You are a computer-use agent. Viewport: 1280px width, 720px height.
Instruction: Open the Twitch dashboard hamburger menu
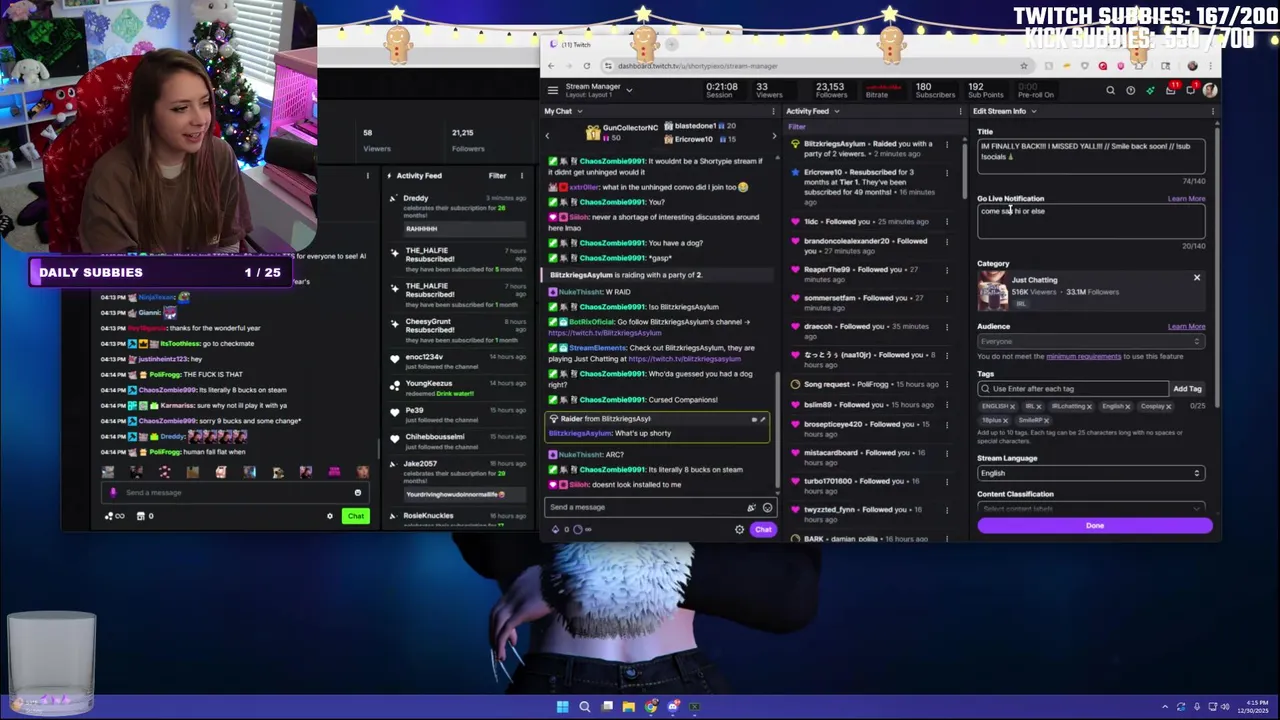552,90
